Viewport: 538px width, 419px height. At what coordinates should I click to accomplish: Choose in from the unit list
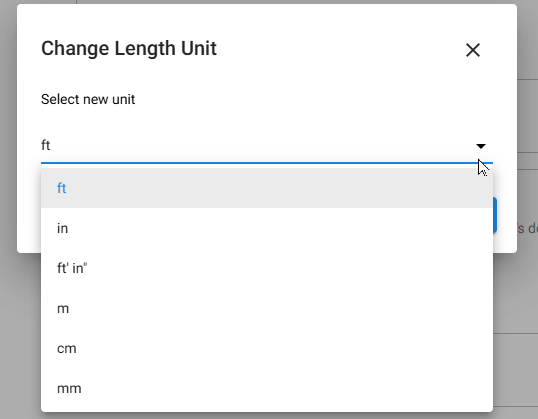coord(267,228)
